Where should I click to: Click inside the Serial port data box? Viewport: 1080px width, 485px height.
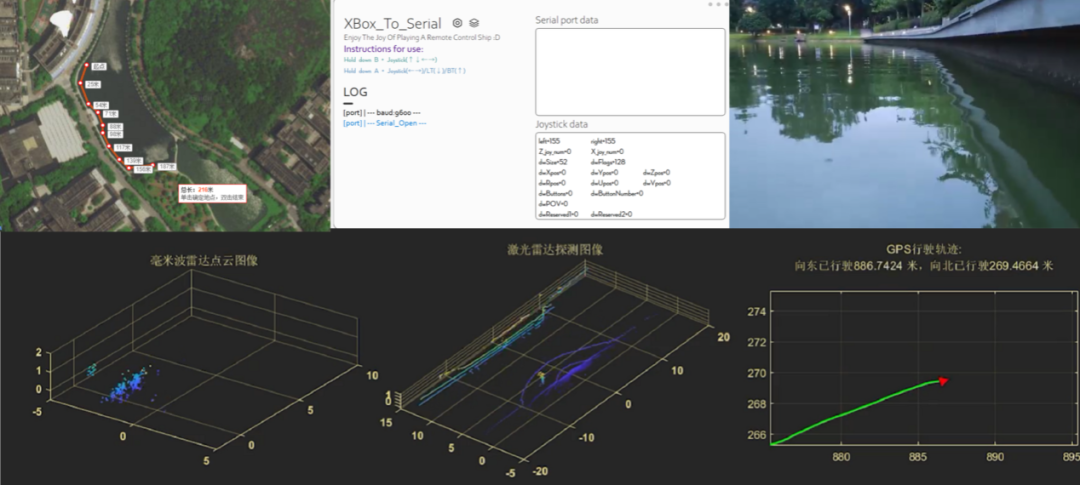(x=629, y=71)
